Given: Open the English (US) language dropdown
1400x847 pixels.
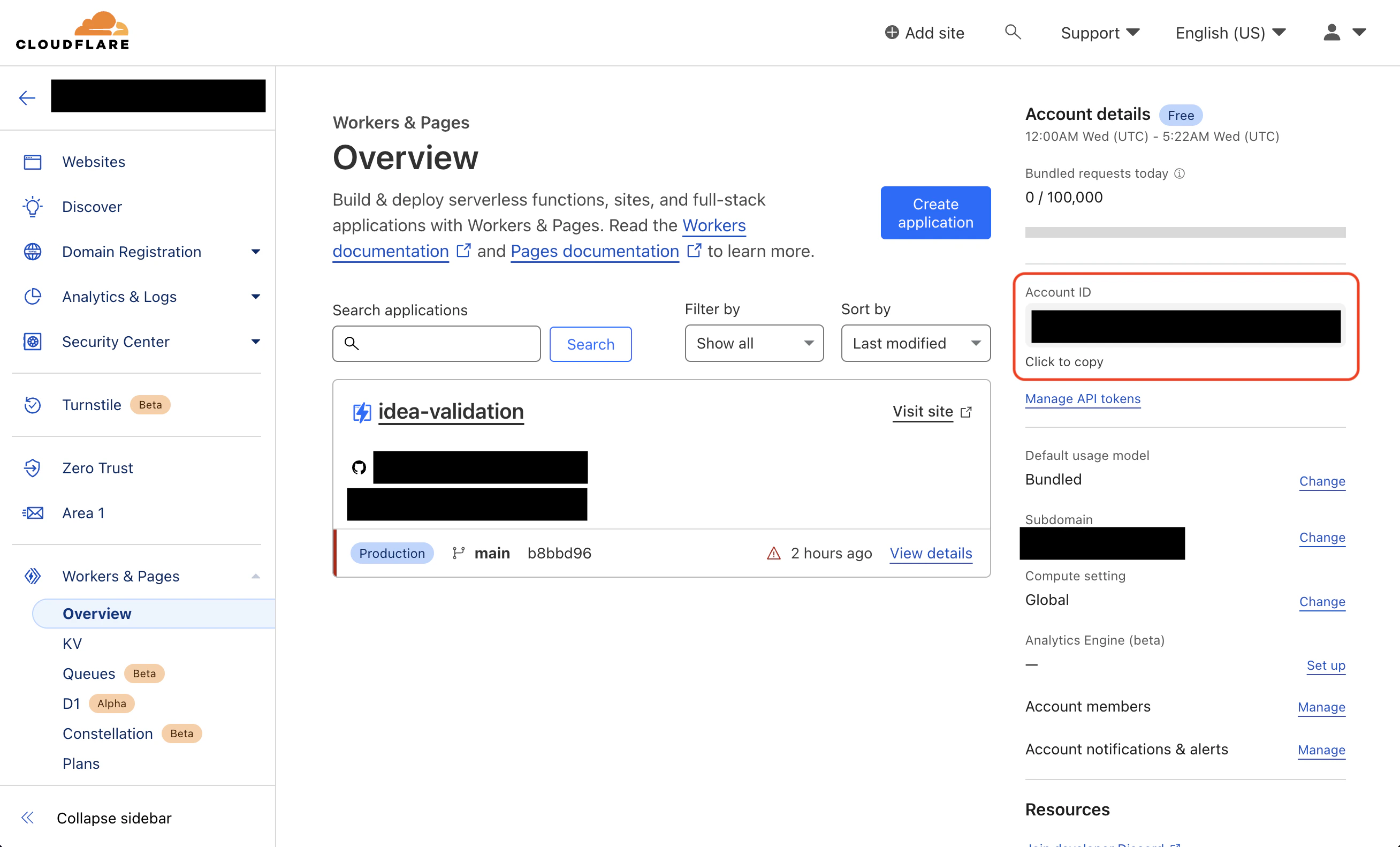Looking at the screenshot, I should pos(1231,33).
